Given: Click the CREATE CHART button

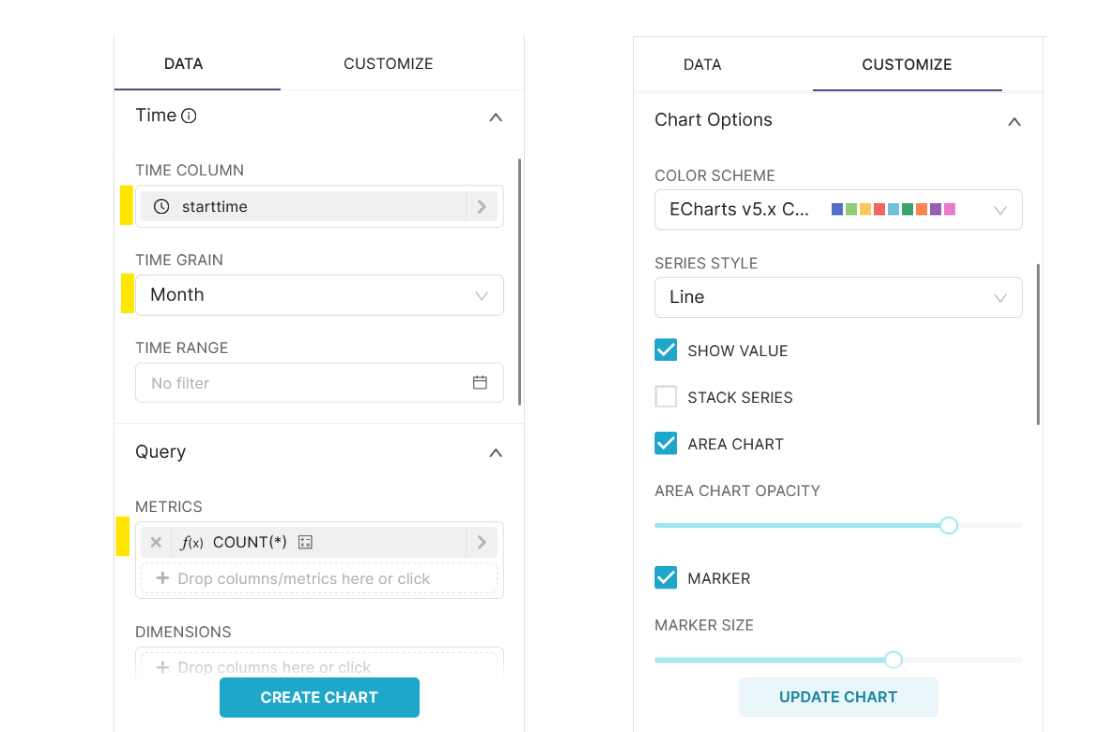Looking at the screenshot, I should click(x=319, y=697).
